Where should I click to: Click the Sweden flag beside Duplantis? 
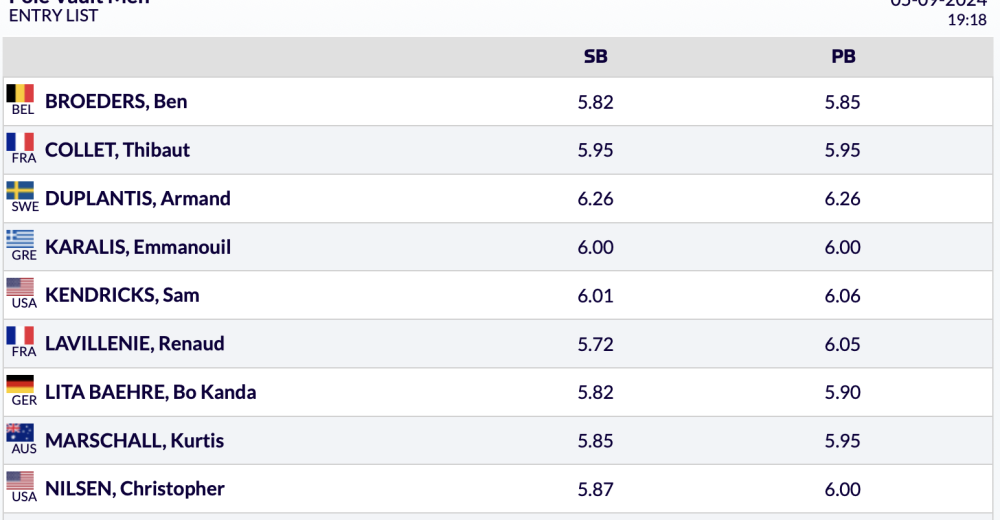pos(21,191)
